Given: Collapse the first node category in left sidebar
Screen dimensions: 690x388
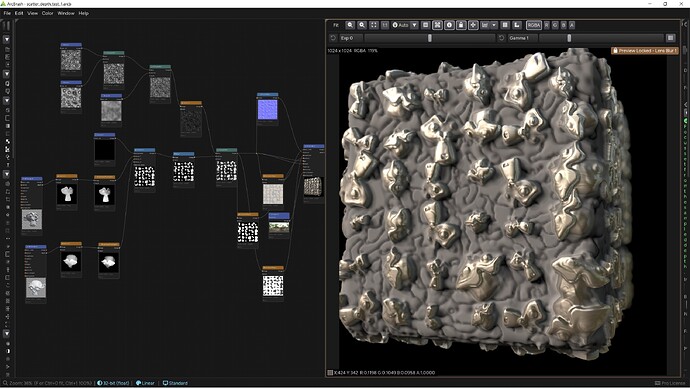Looking at the screenshot, I should pos(7,39).
